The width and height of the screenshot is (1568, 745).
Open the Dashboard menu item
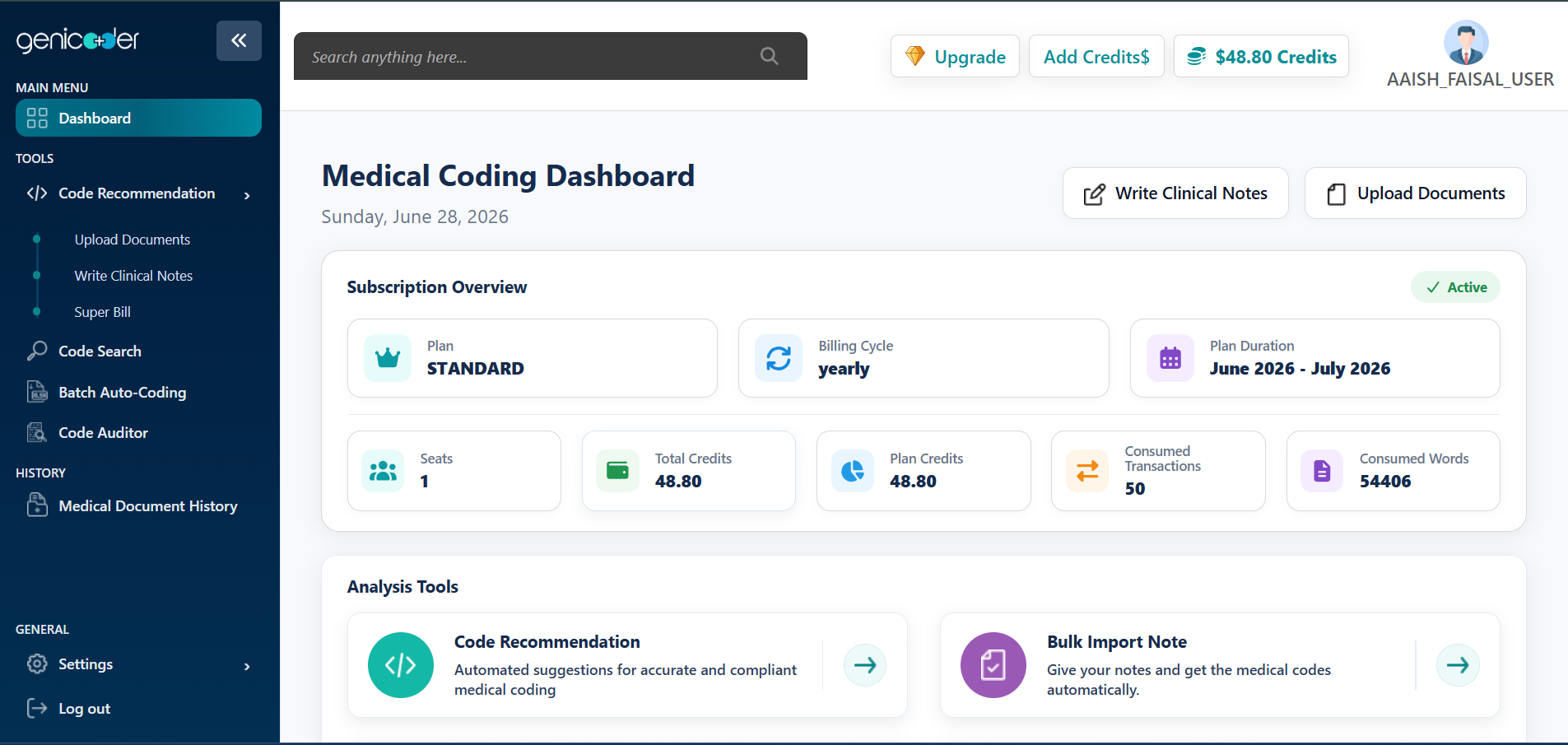pyautogui.click(x=138, y=118)
